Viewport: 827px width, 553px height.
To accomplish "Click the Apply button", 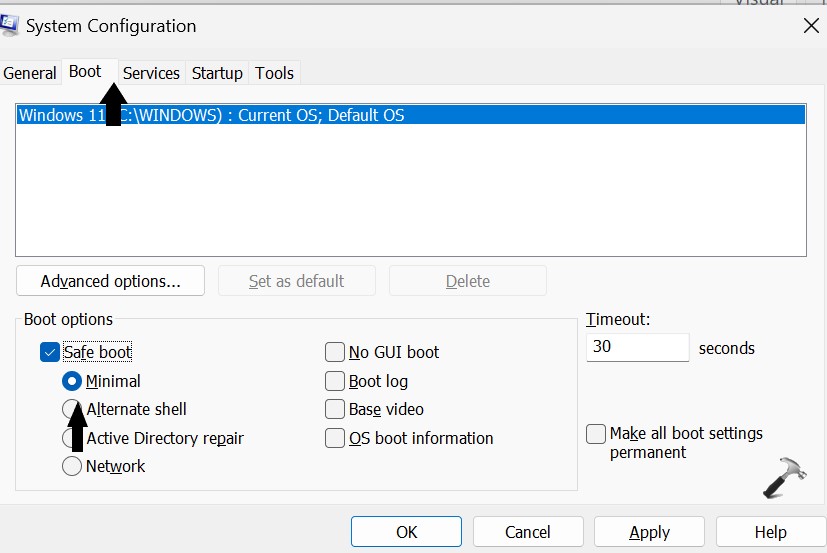I will [649, 532].
